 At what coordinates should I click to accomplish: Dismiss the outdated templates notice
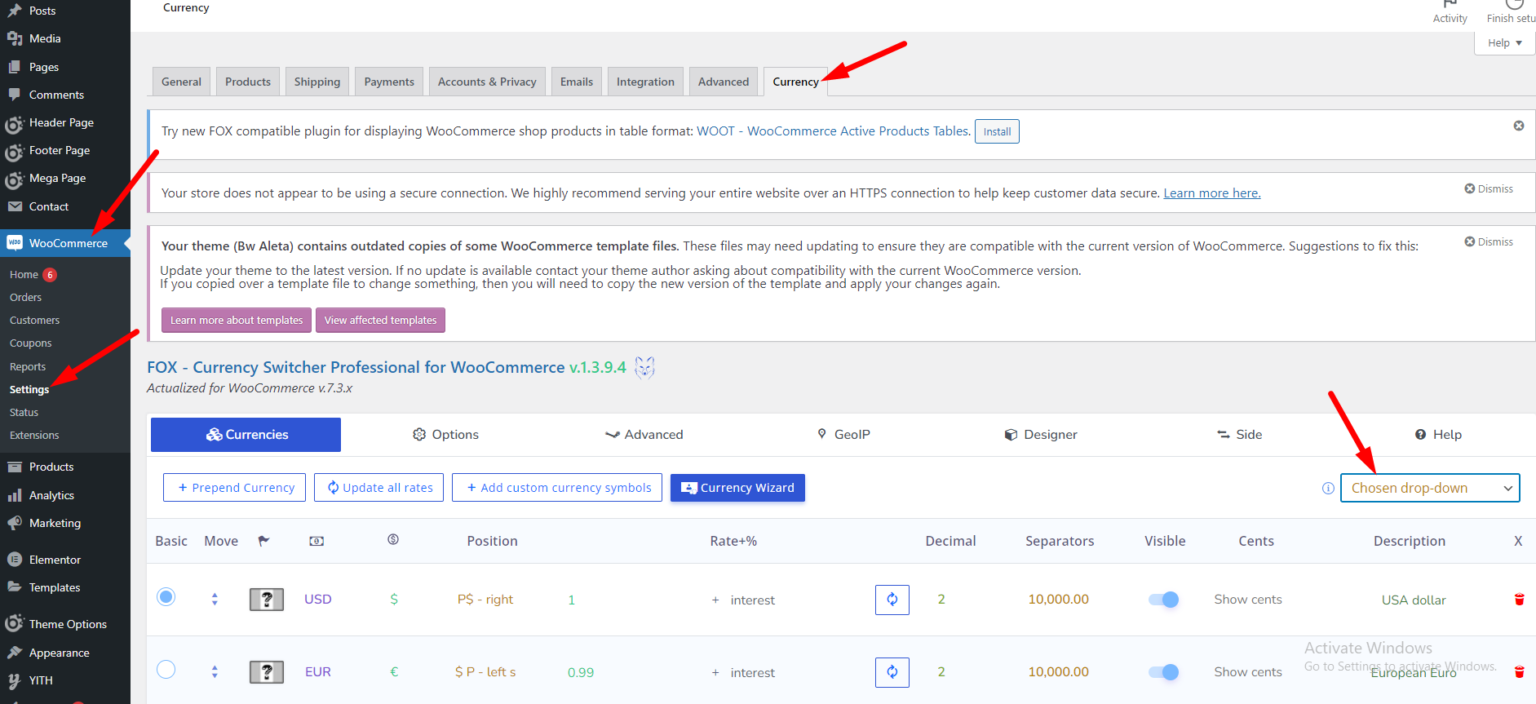[1488, 241]
